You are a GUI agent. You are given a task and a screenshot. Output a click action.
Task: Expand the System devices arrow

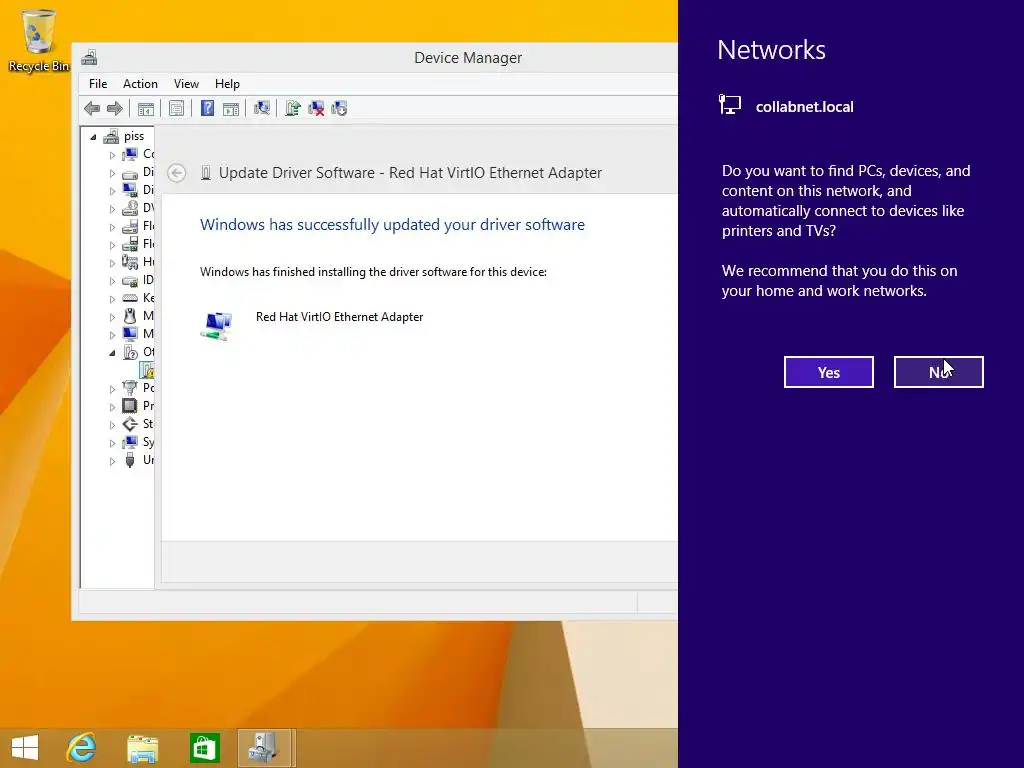112,443
